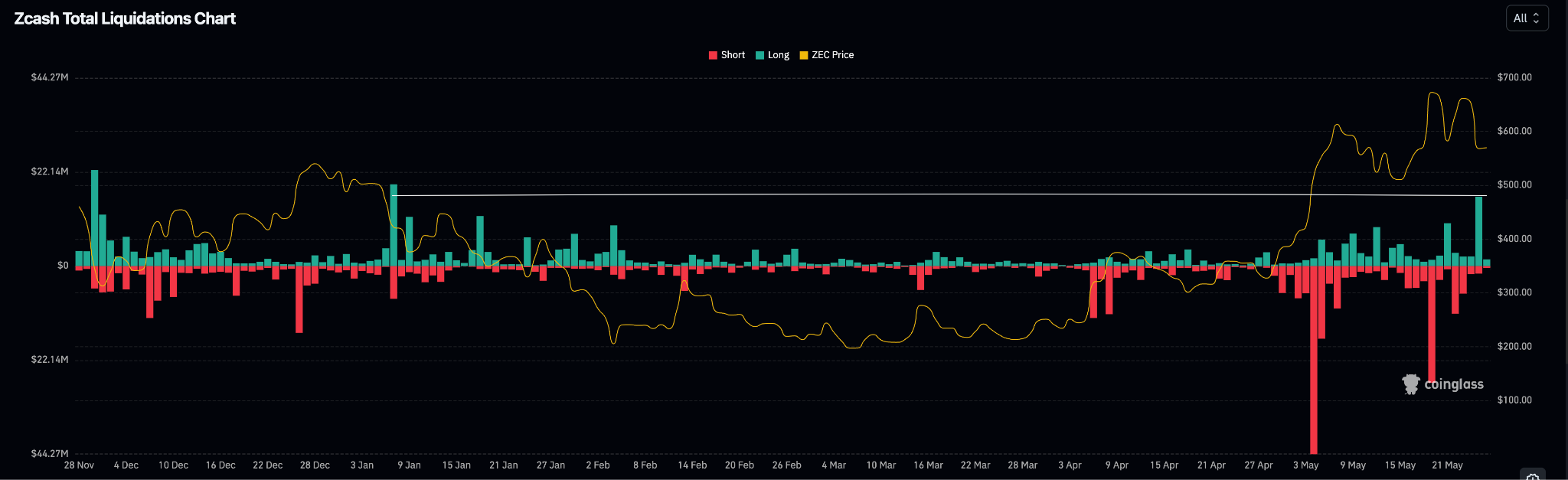Click the top $44.27M left axis label

50,77
